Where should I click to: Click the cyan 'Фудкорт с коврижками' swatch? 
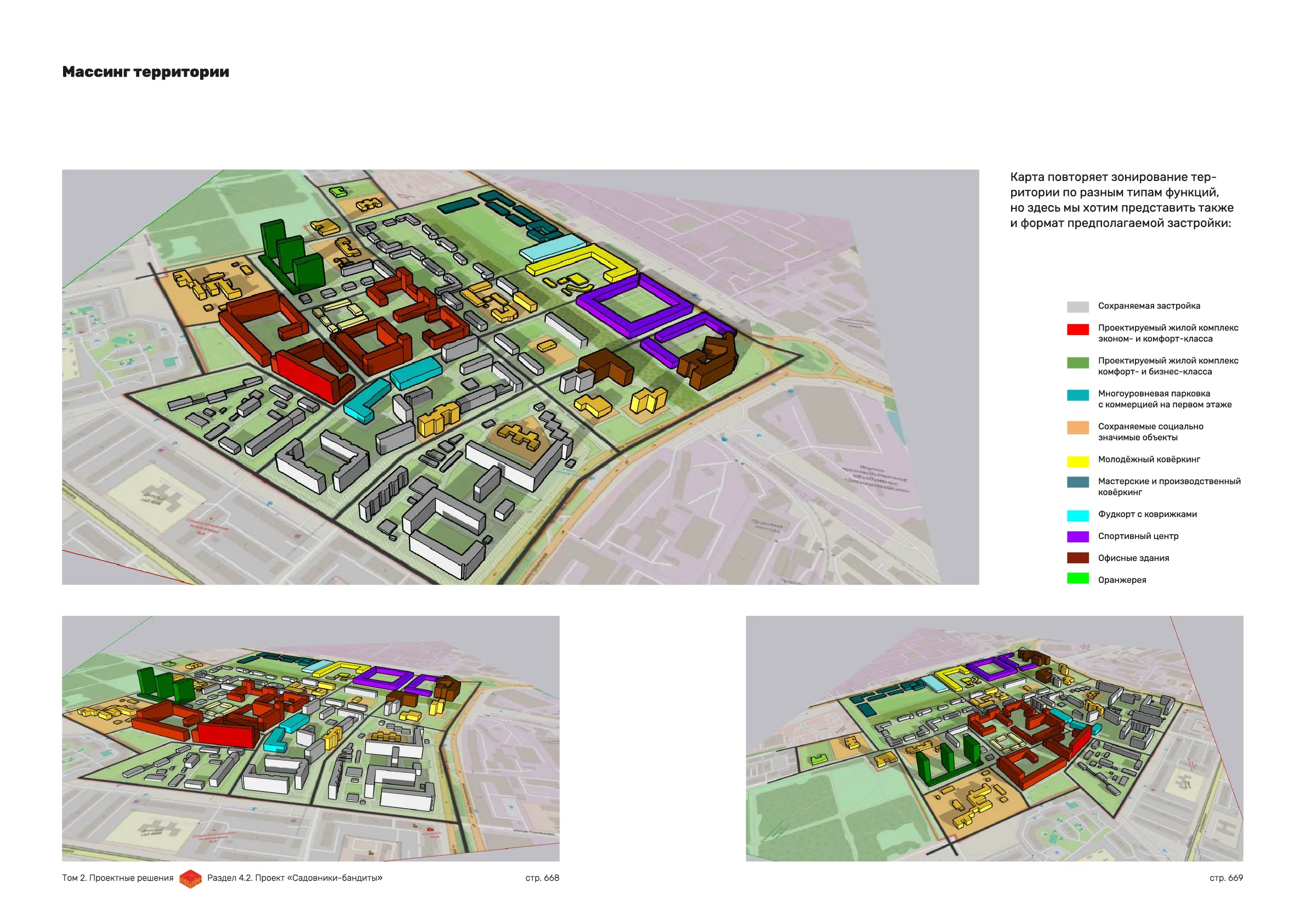pyautogui.click(x=1077, y=515)
